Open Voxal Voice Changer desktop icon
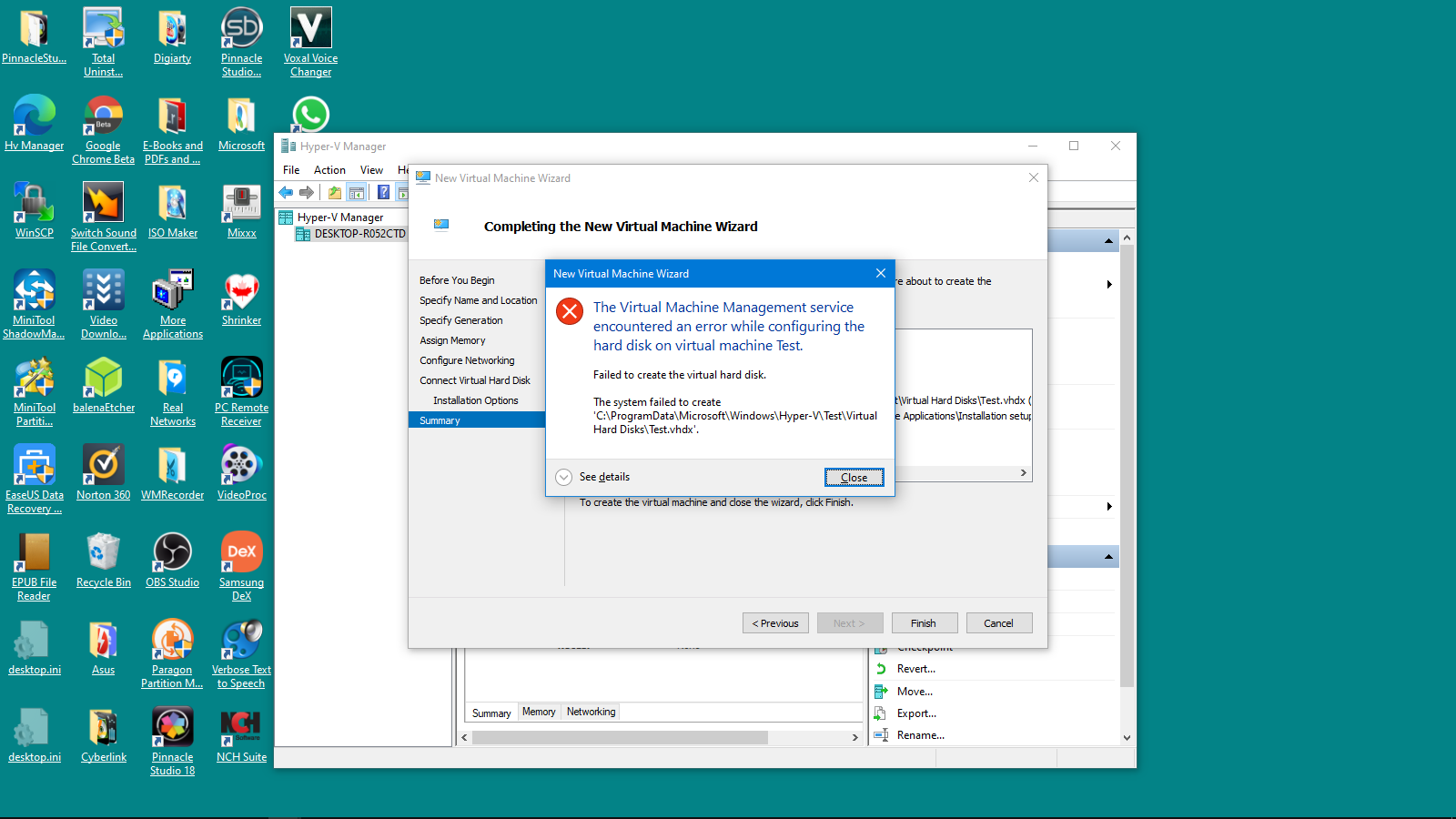The width and height of the screenshot is (1456, 819). [x=310, y=42]
